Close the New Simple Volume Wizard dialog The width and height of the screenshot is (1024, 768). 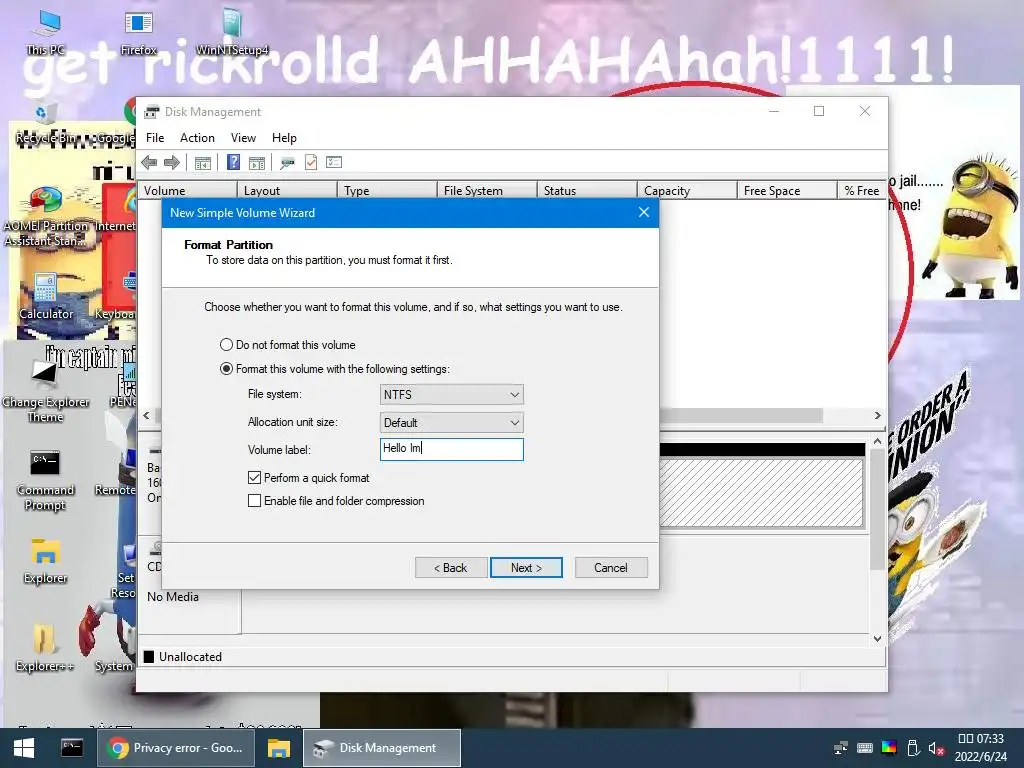(x=644, y=212)
